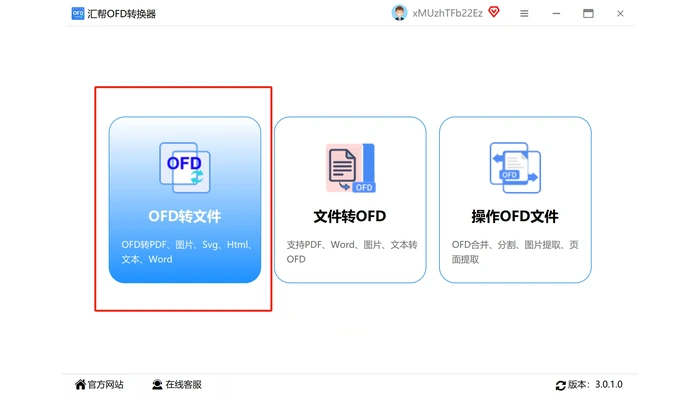Click the username xMUzhTFb22Ez
700x395 pixels.
[x=447, y=13]
